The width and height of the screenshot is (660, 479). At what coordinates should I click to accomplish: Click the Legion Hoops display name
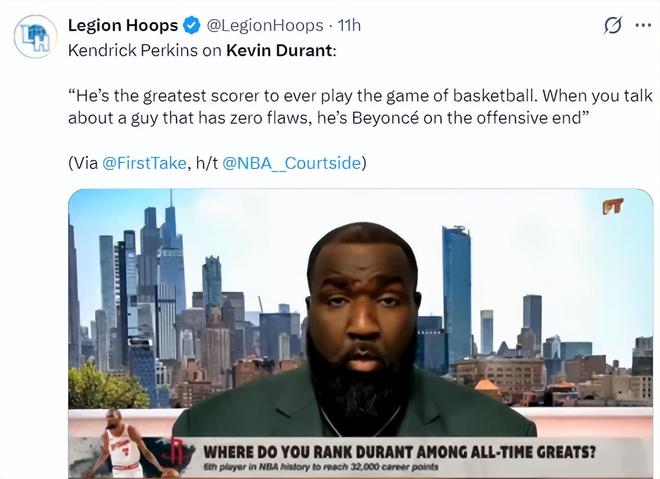click(123, 26)
